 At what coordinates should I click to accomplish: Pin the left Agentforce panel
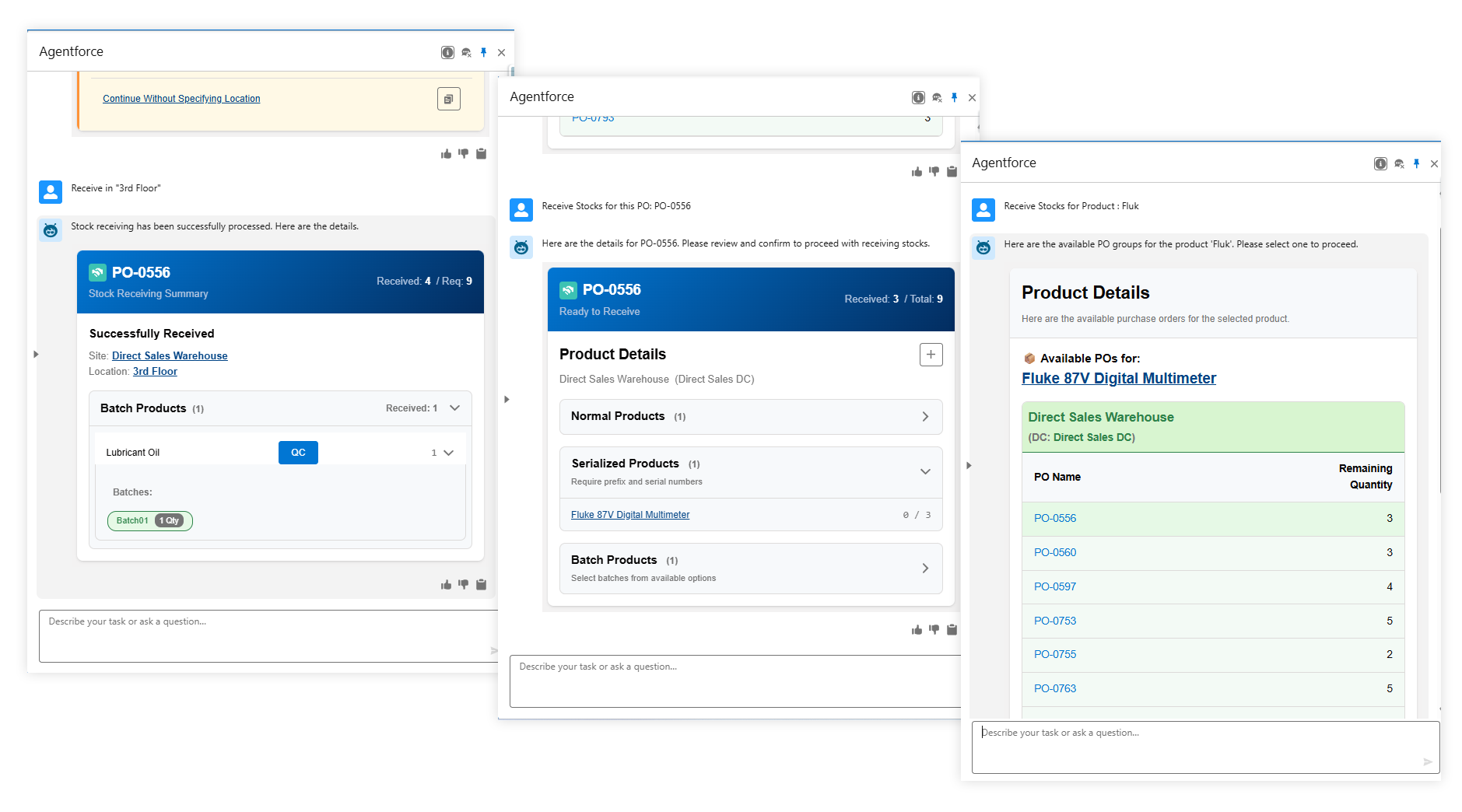[483, 52]
